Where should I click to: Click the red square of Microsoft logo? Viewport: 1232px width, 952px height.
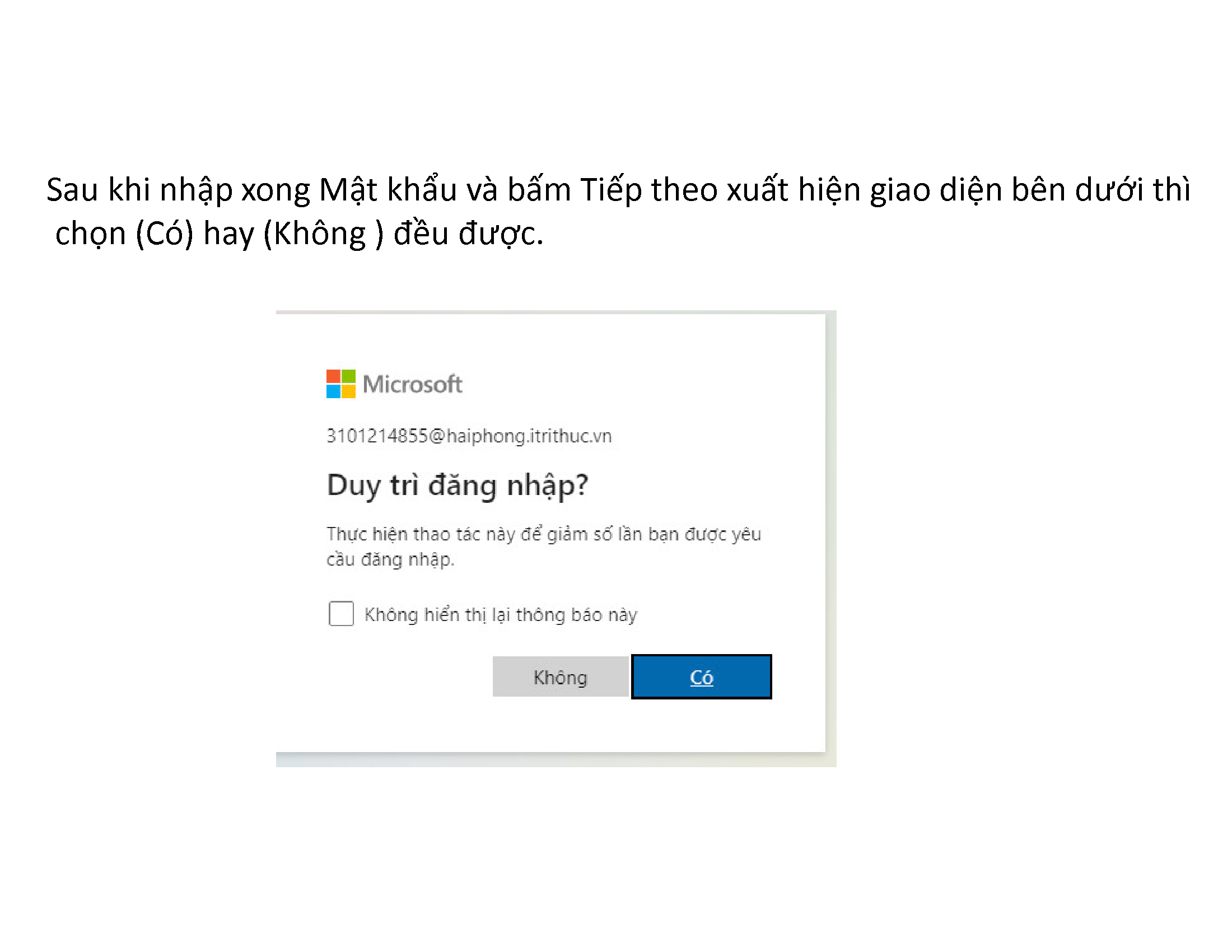pyautogui.click(x=333, y=377)
